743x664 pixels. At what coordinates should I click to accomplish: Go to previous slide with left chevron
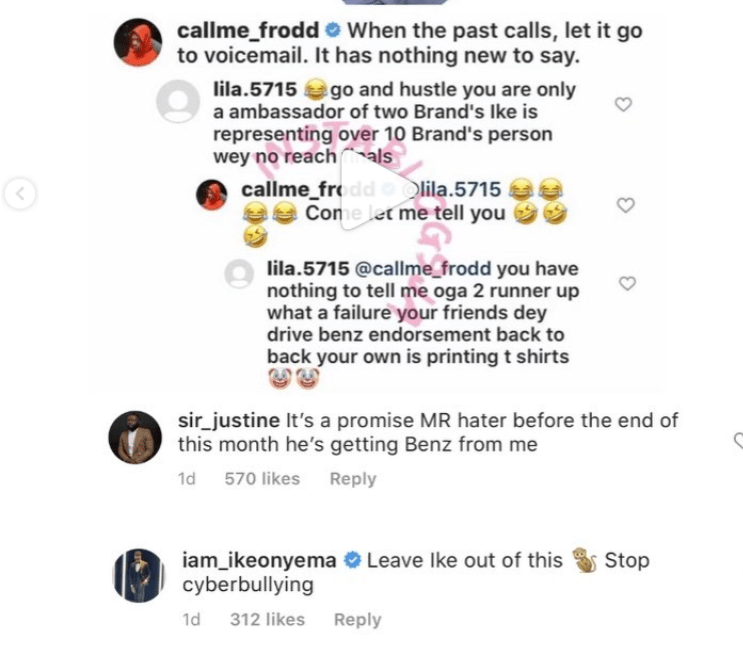[19, 193]
